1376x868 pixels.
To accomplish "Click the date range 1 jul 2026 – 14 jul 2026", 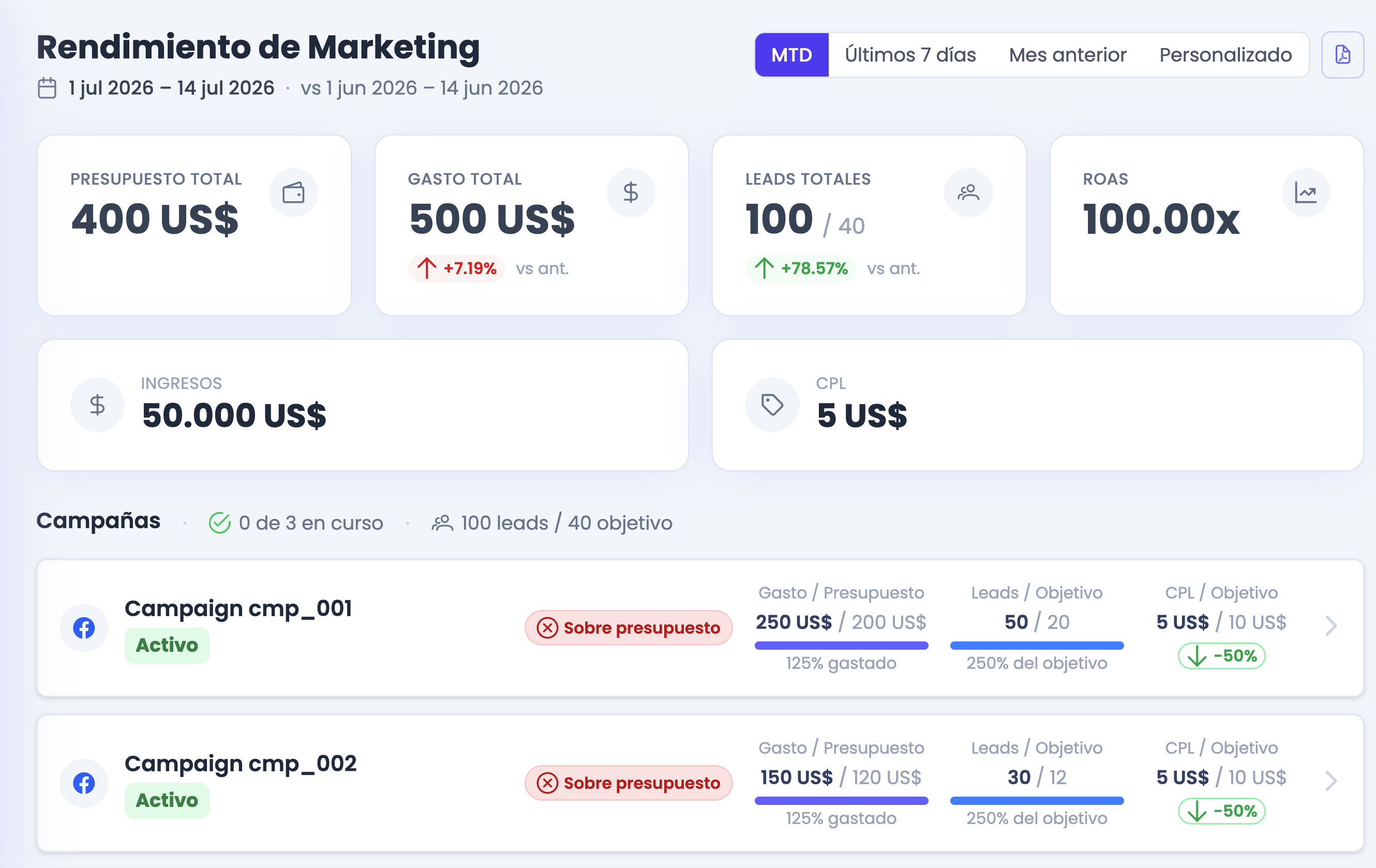I will 171,88.
